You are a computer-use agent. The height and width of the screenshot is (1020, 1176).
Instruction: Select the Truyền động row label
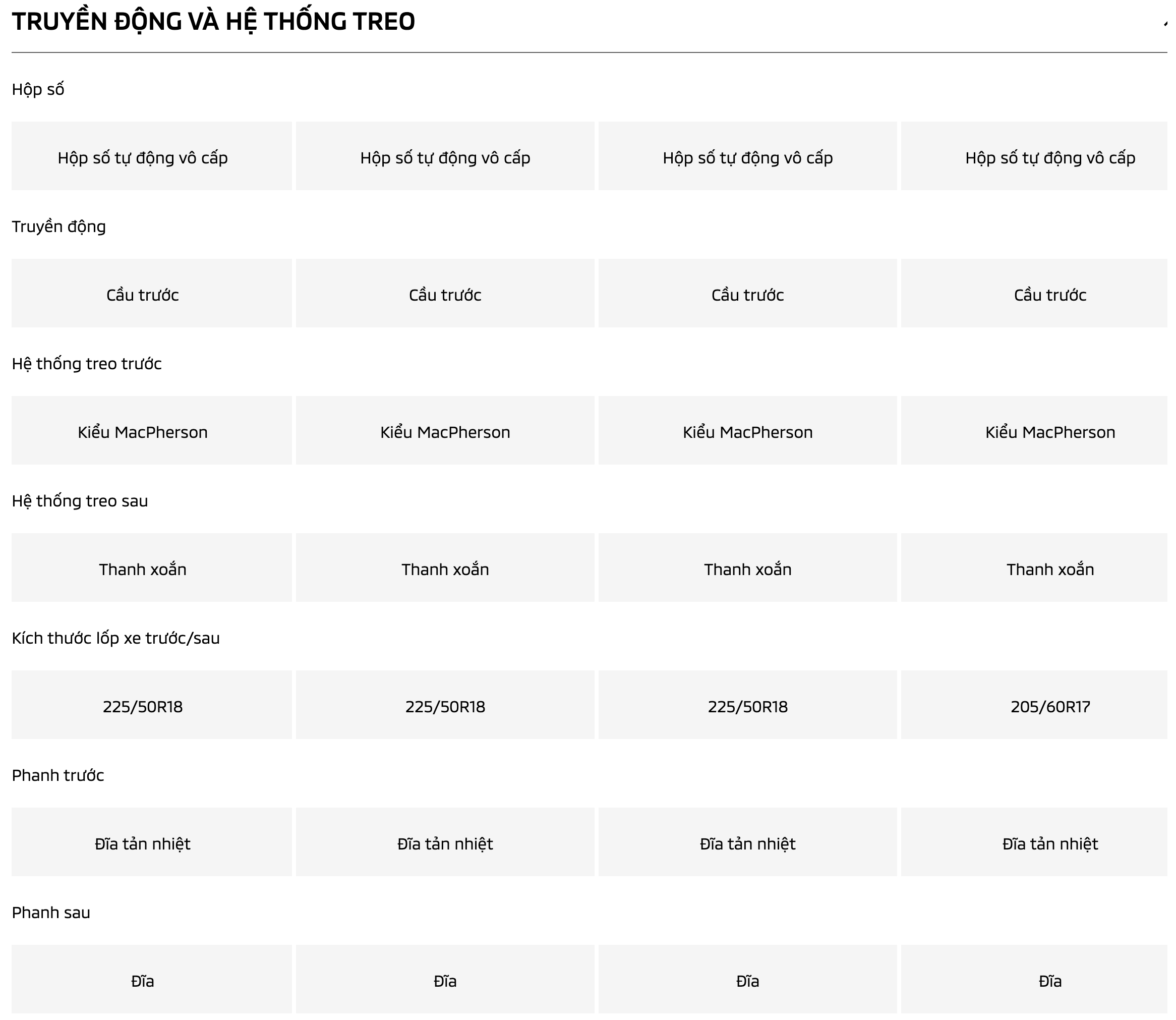pos(59,226)
